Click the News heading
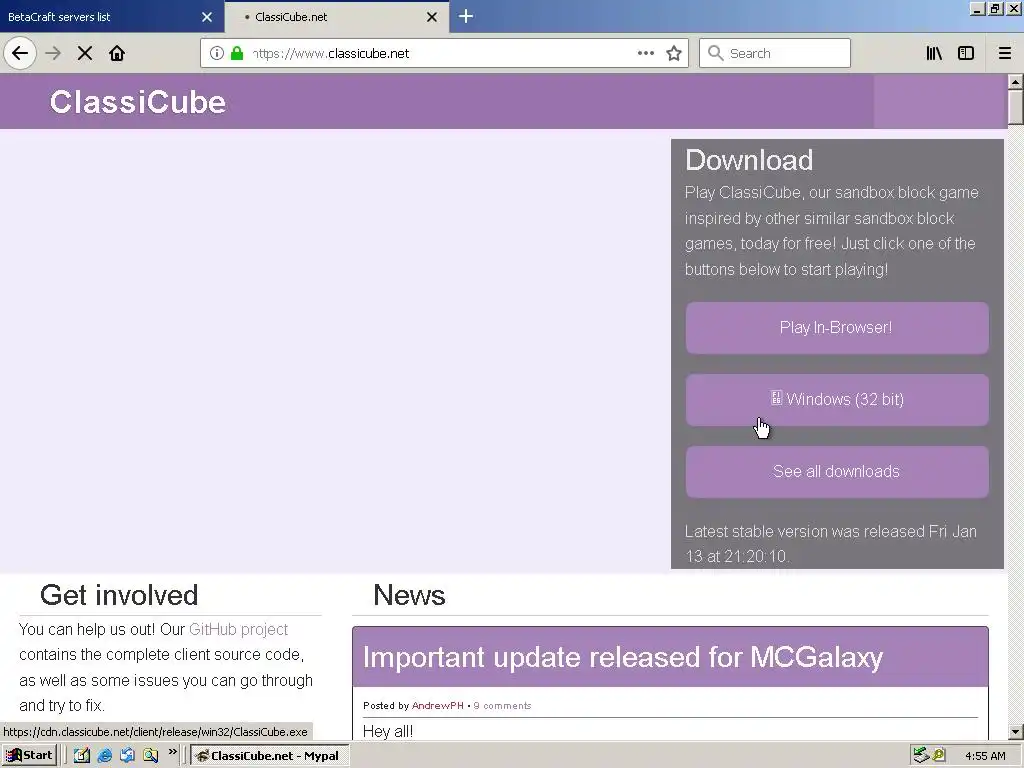This screenshot has height=768, width=1024. tap(409, 595)
